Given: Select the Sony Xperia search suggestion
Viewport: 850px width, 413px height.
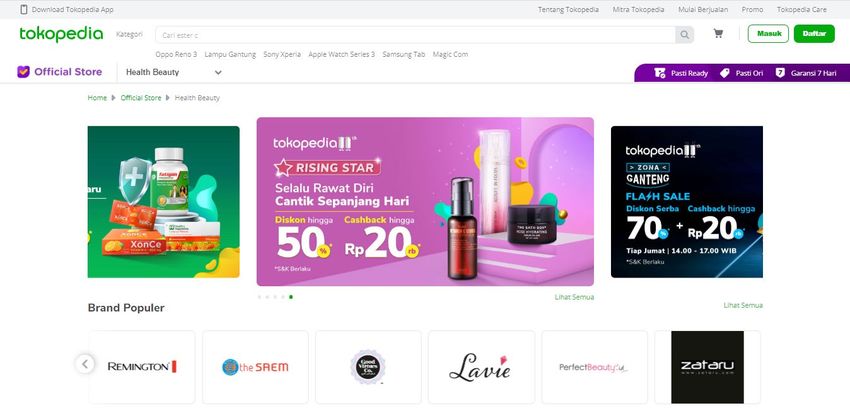Looking at the screenshot, I should [282, 54].
